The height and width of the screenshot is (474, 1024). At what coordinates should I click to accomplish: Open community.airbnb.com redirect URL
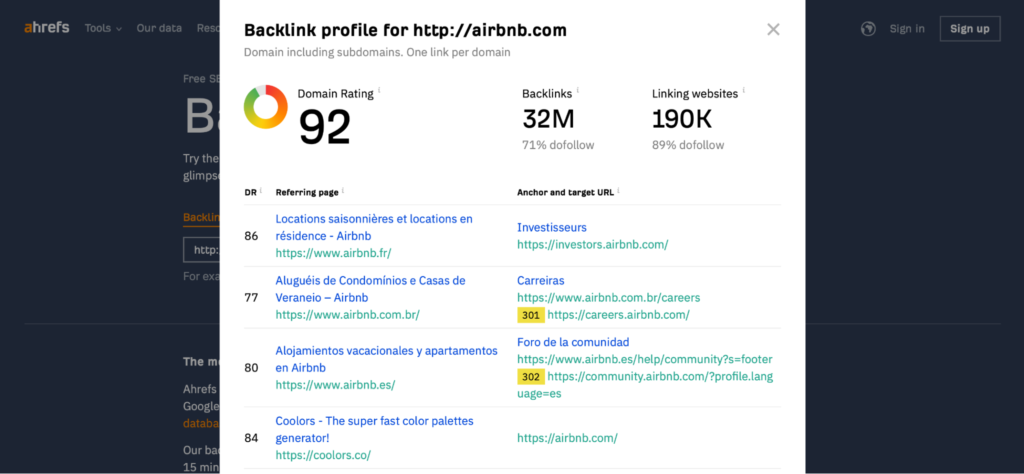(645, 385)
